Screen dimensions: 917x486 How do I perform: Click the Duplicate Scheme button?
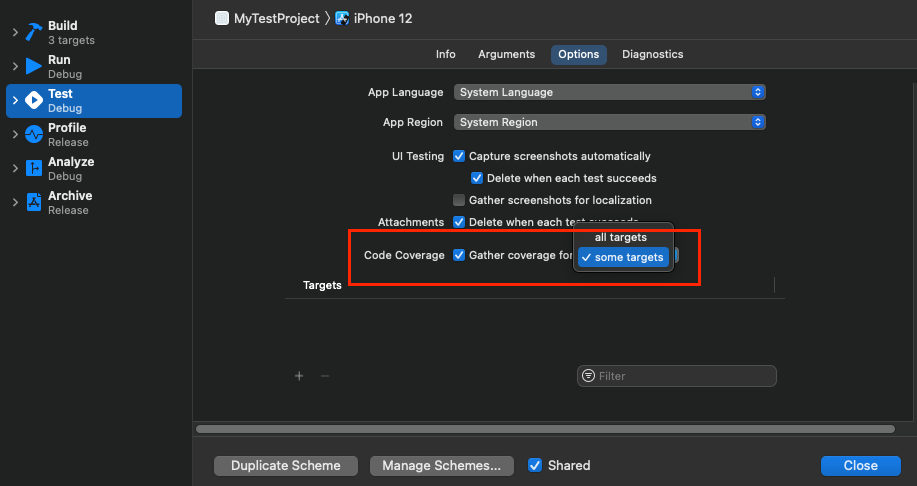pos(285,465)
